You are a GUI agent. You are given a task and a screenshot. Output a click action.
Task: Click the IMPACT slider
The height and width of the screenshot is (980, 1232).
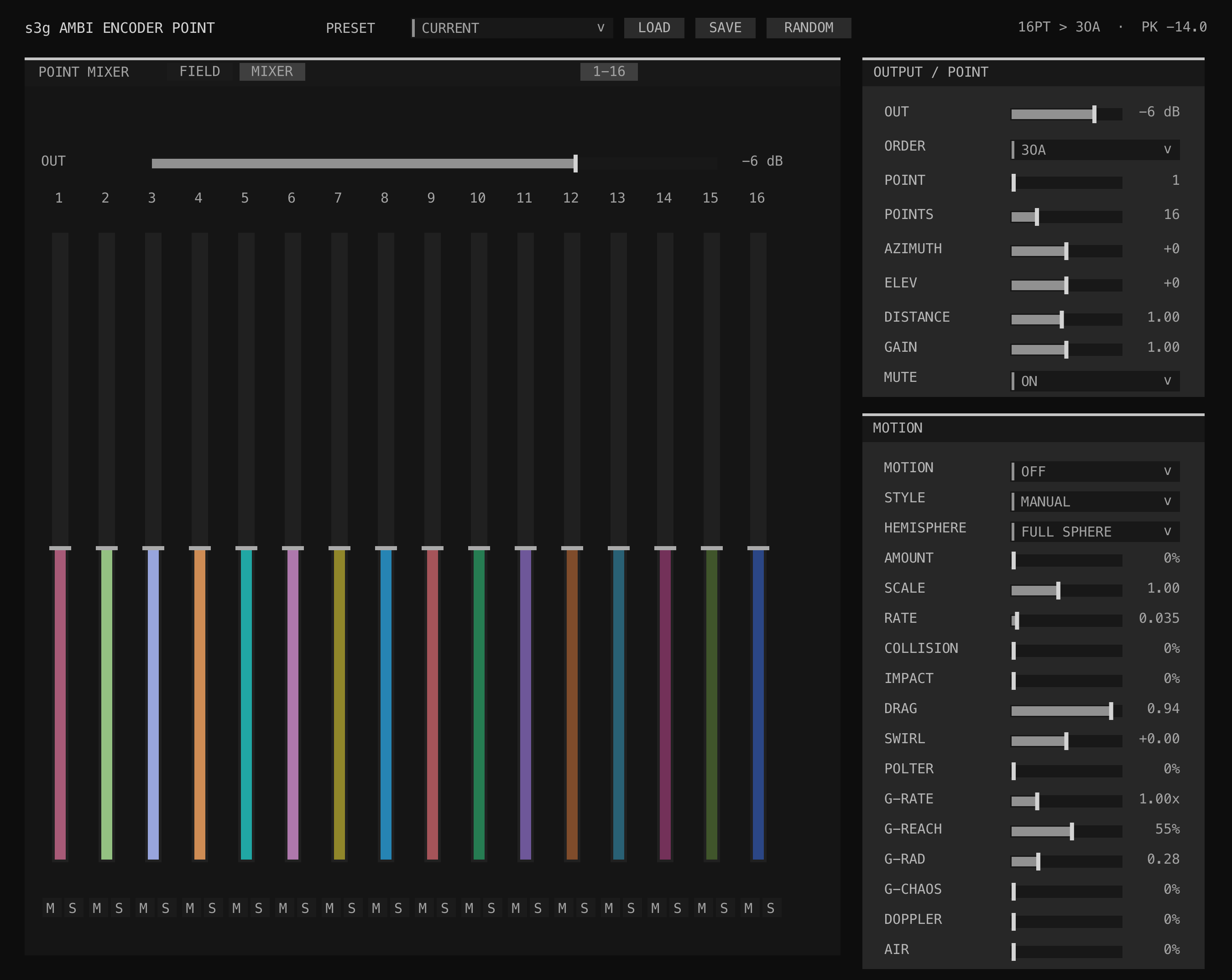(1066, 681)
